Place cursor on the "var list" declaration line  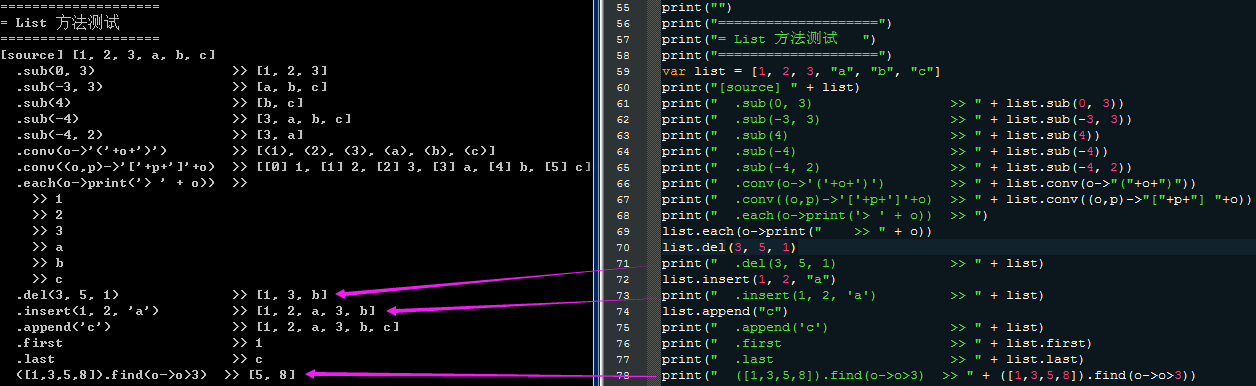tap(802, 71)
